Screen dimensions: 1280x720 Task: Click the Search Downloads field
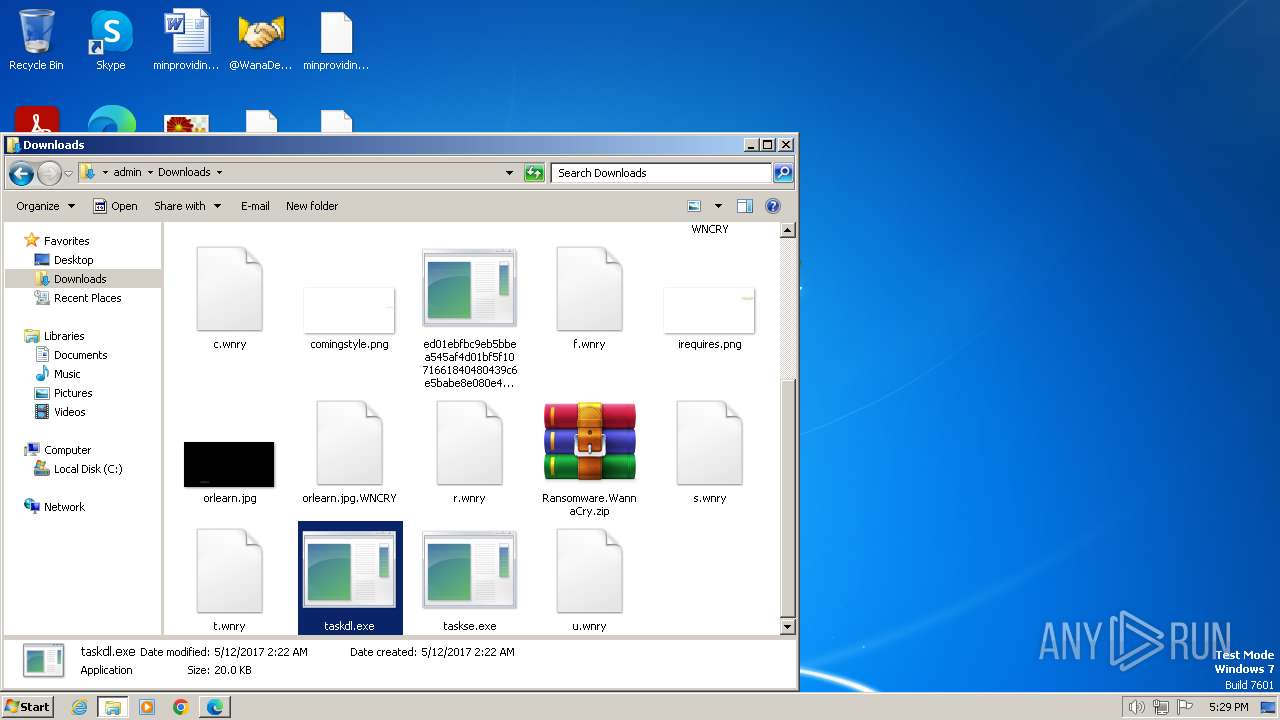coord(660,173)
